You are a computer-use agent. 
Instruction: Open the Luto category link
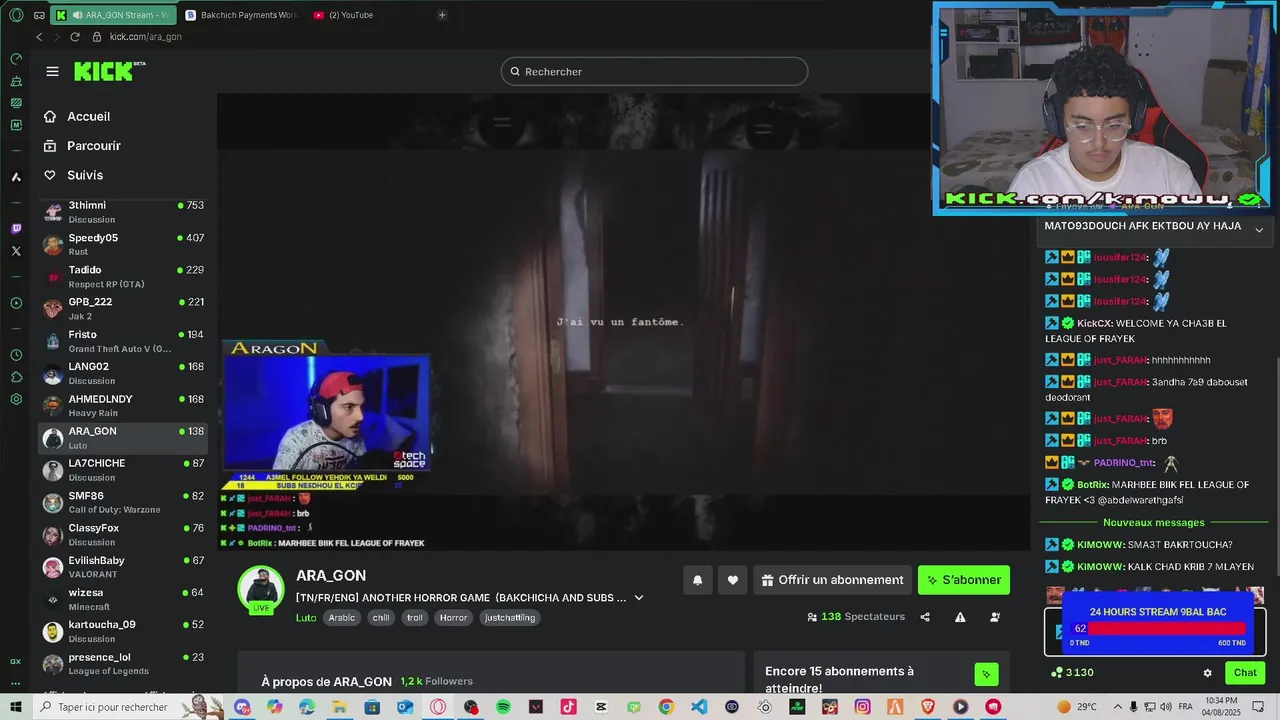306,618
